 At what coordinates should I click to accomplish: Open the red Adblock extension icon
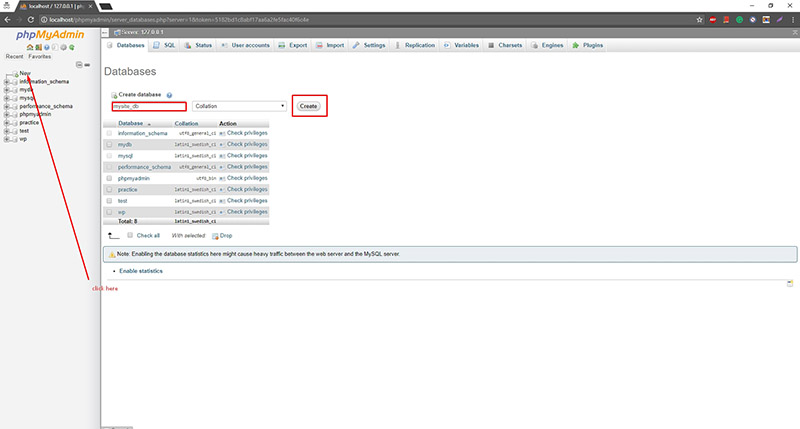[713, 20]
